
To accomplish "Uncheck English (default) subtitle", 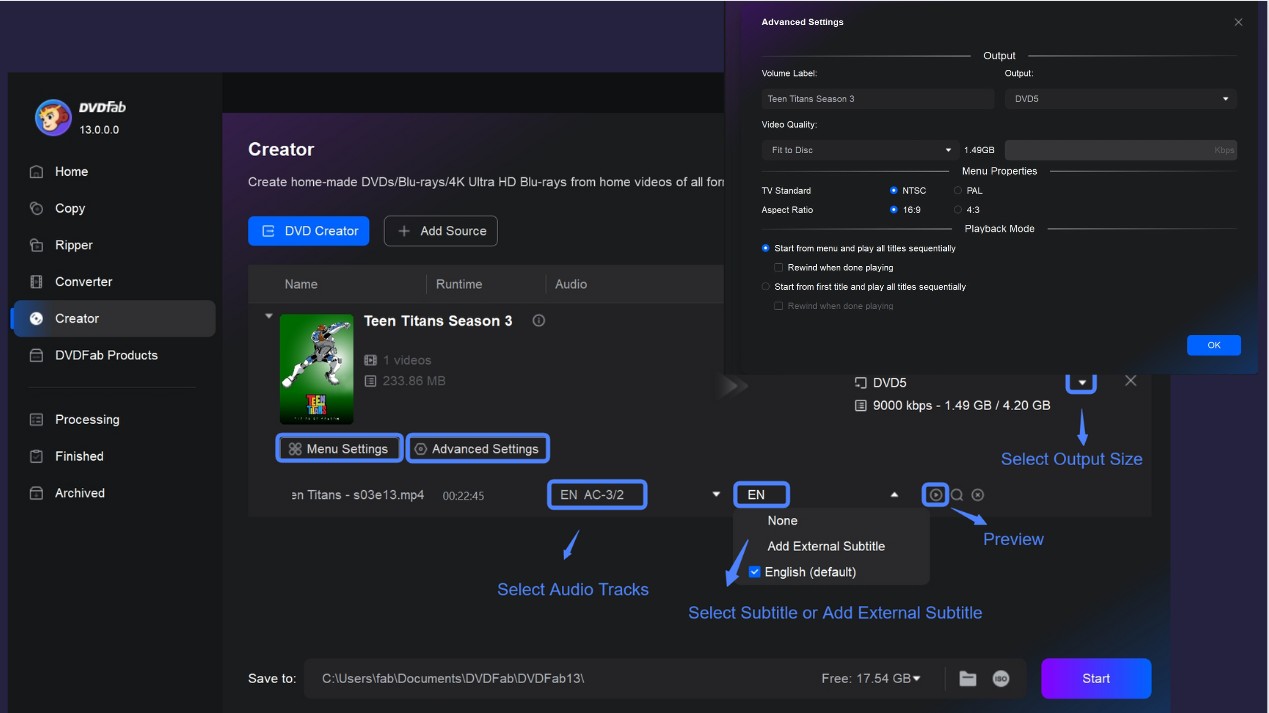I will click(755, 571).
